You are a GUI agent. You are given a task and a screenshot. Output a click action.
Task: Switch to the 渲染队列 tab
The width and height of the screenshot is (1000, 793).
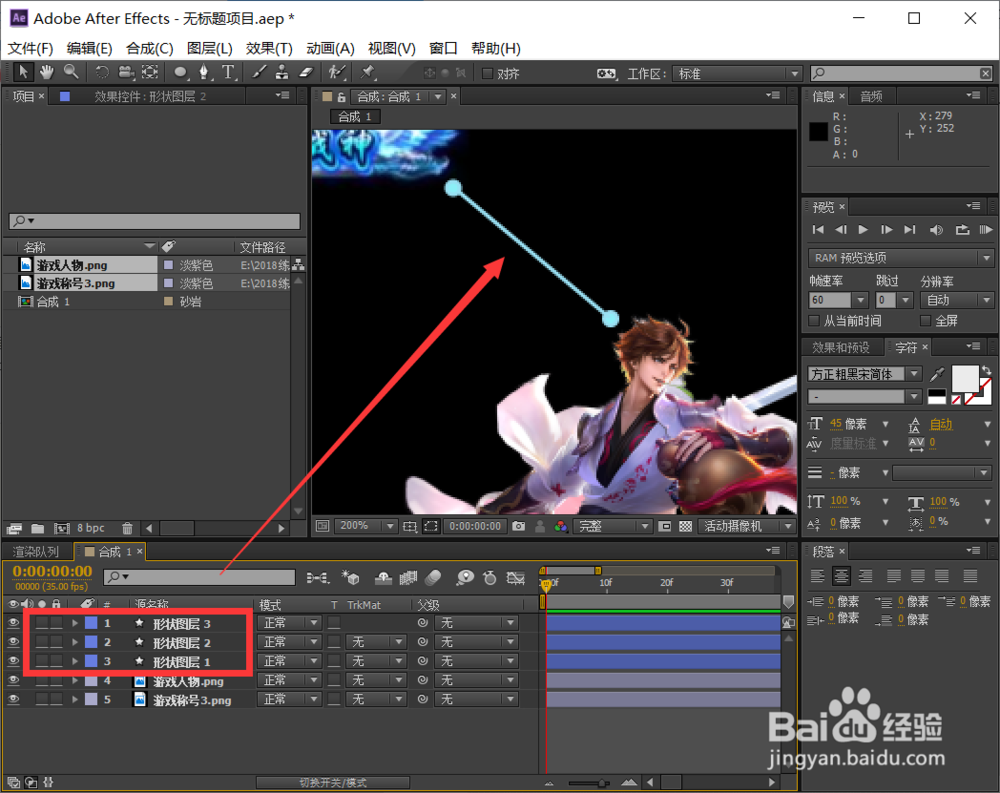tap(36, 551)
